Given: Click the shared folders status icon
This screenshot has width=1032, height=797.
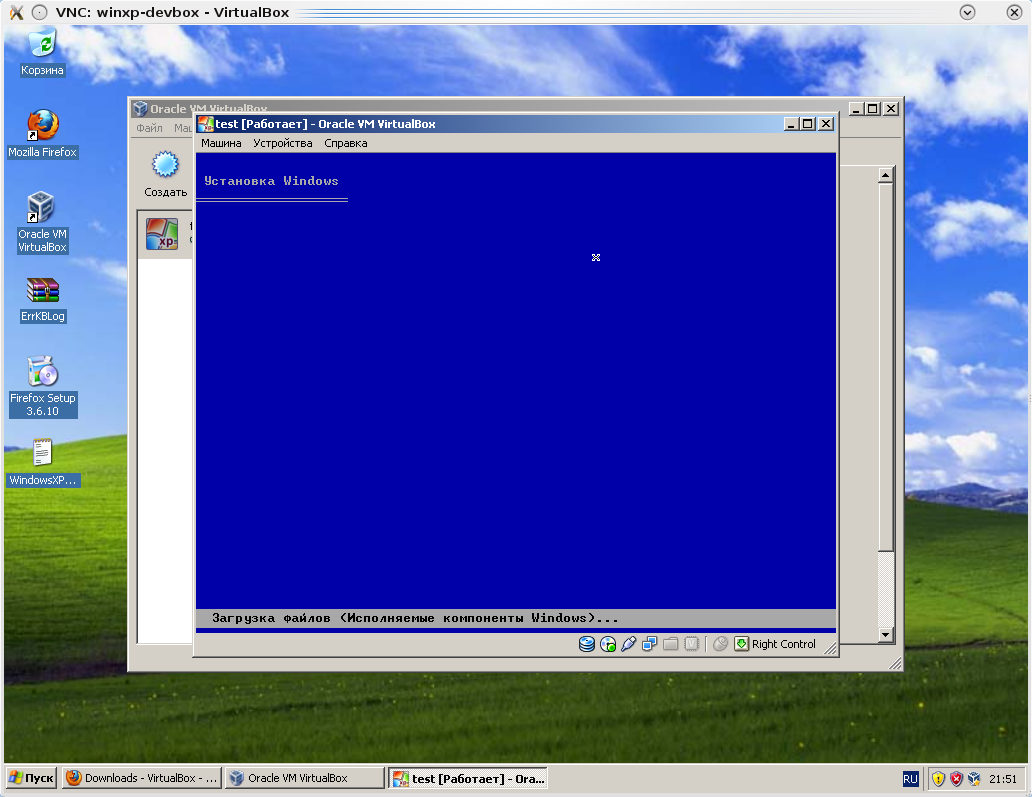Looking at the screenshot, I should pos(671,644).
